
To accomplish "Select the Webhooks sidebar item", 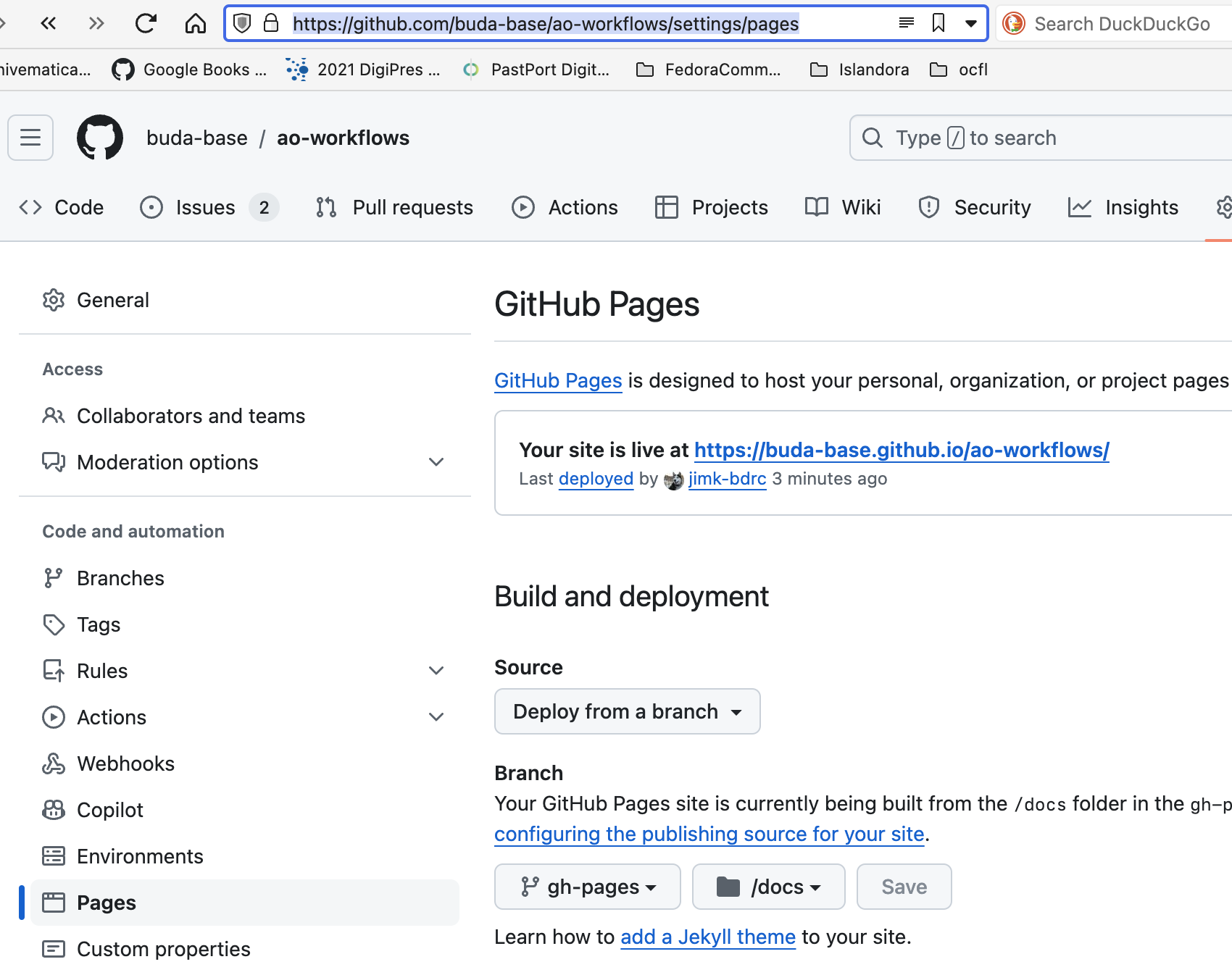I will pyautogui.click(x=125, y=763).
